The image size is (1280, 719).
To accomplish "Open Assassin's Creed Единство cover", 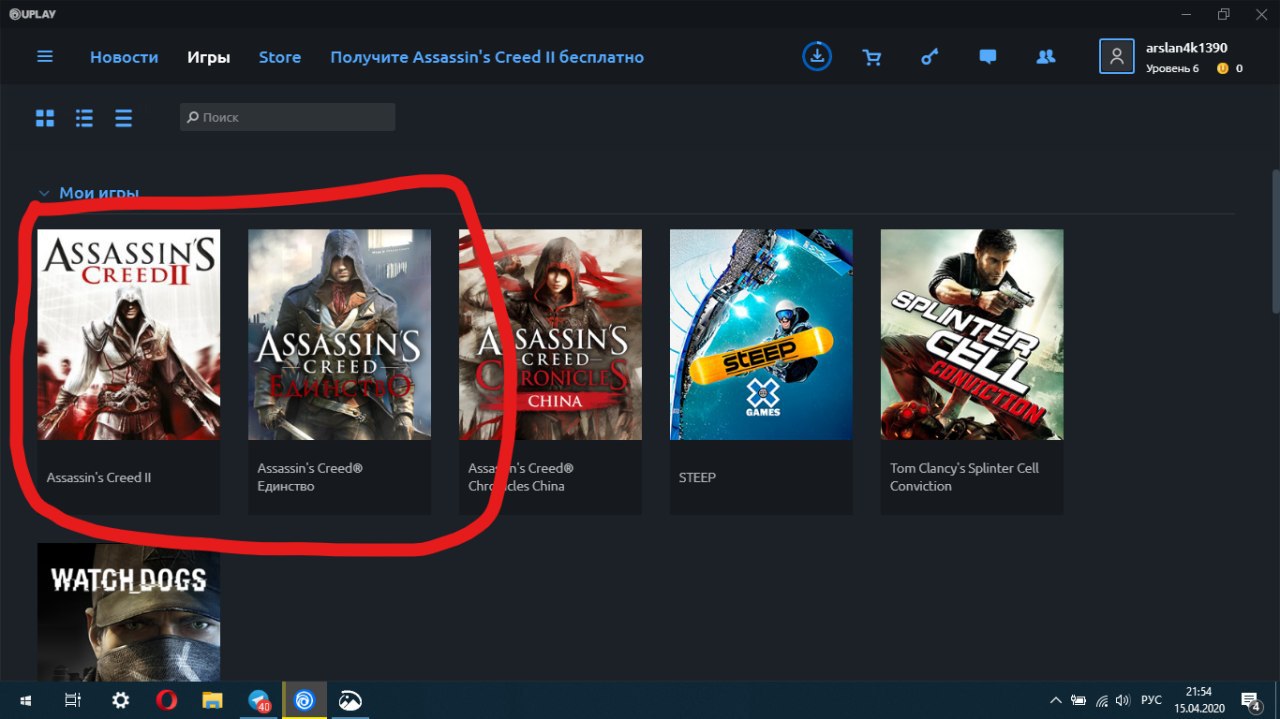I will tap(339, 334).
